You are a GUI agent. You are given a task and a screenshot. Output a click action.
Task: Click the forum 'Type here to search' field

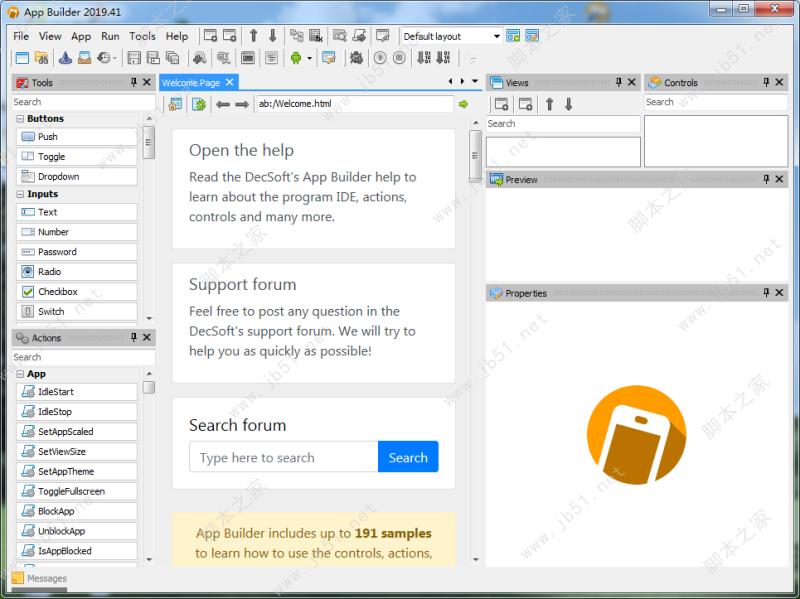284,457
